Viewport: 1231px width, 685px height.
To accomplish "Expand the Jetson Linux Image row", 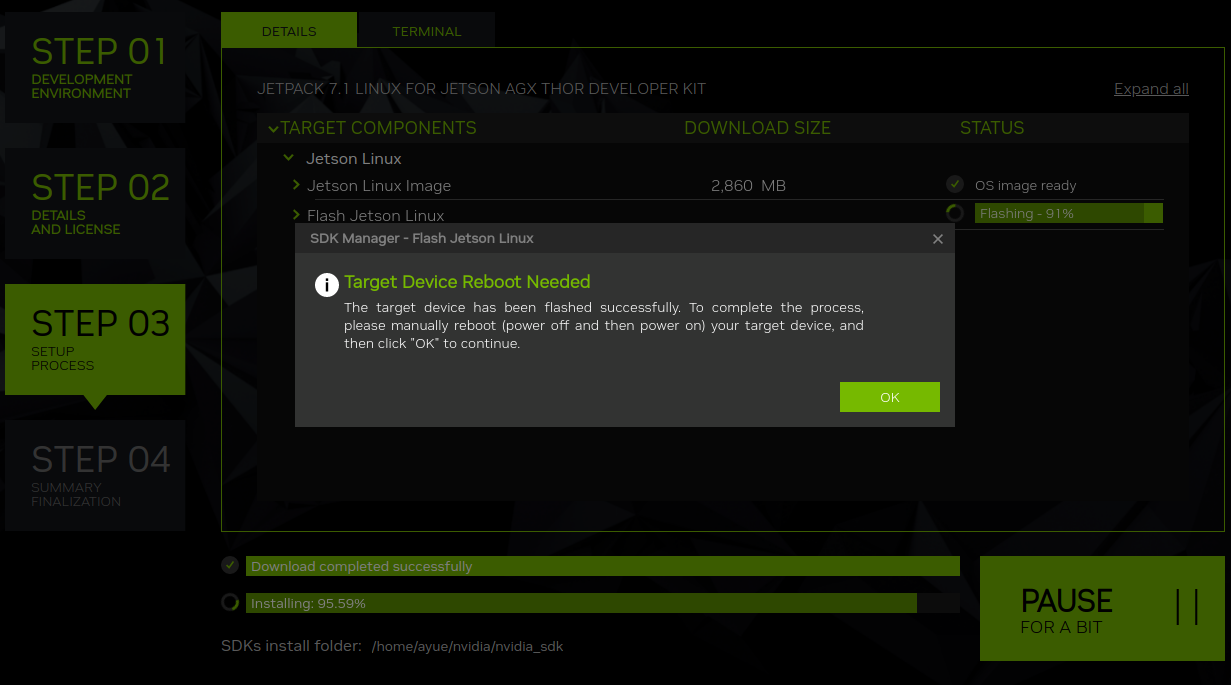I will (x=297, y=185).
